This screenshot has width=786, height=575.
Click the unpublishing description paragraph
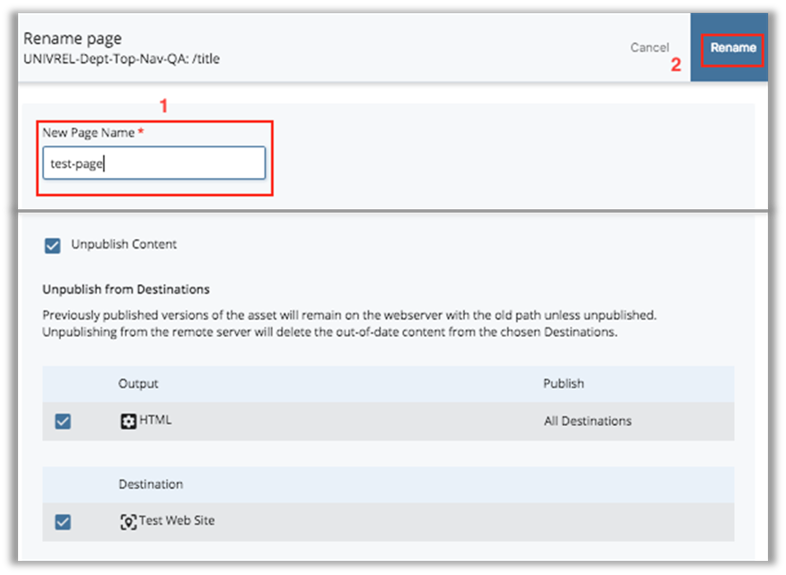coord(350,323)
